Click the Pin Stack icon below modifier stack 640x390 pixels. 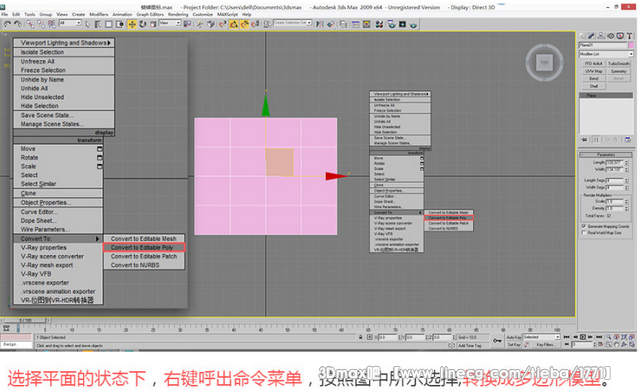(x=584, y=140)
